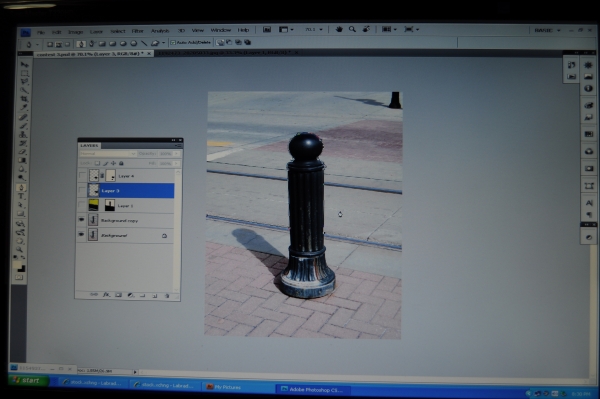
Task: Click the trash icon in Layers panel
Action: [167, 296]
